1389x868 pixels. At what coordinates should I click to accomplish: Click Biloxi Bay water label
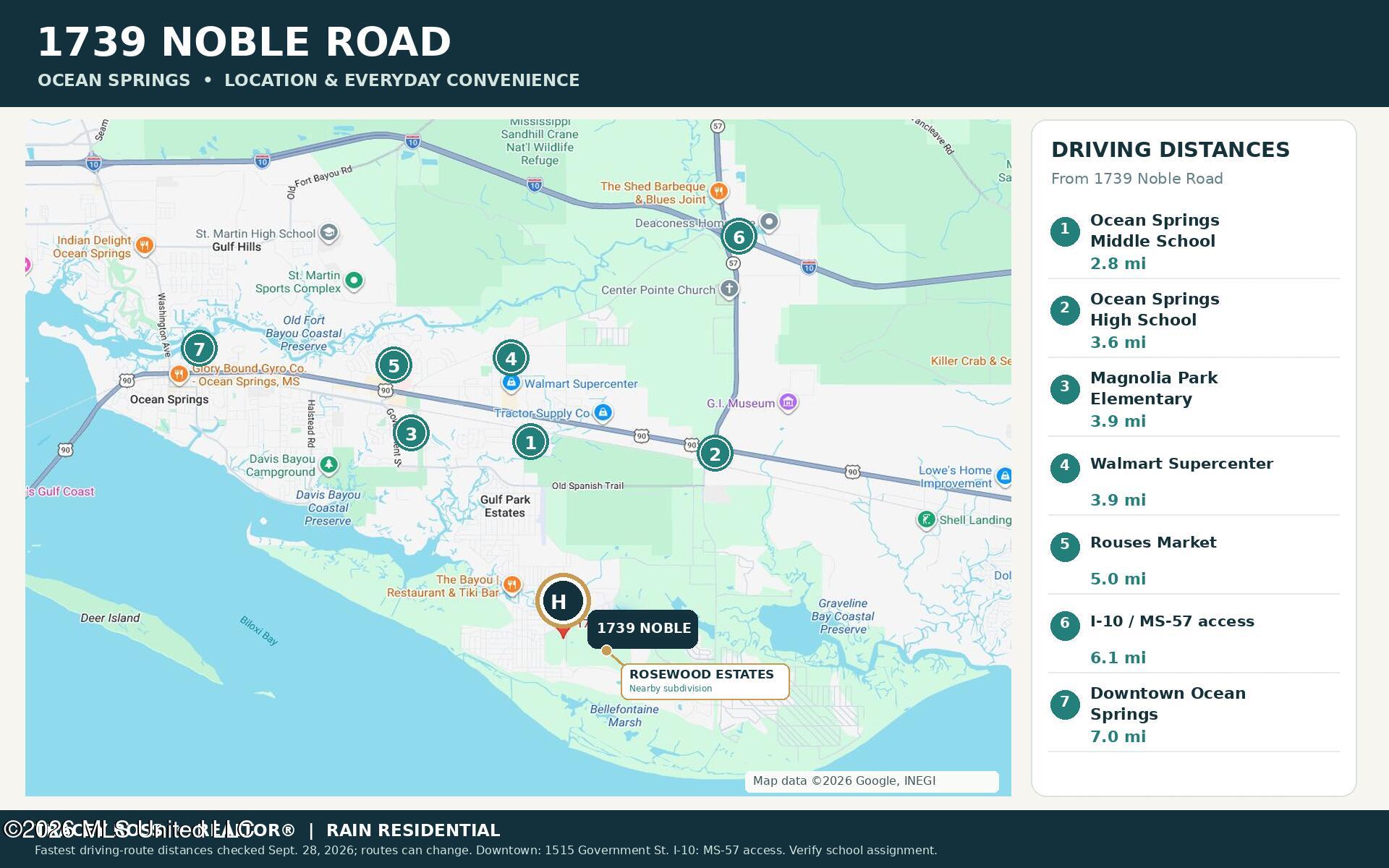258,630
